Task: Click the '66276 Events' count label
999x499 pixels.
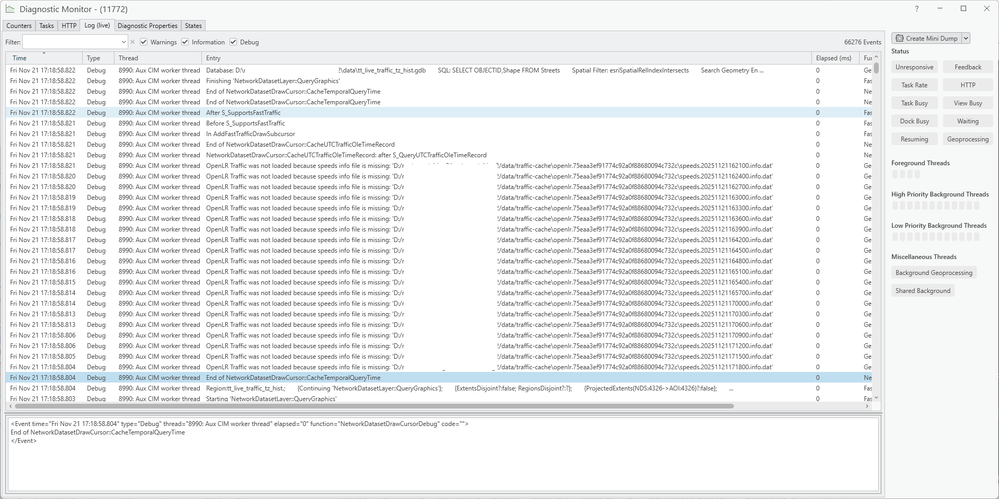Action: tap(863, 42)
